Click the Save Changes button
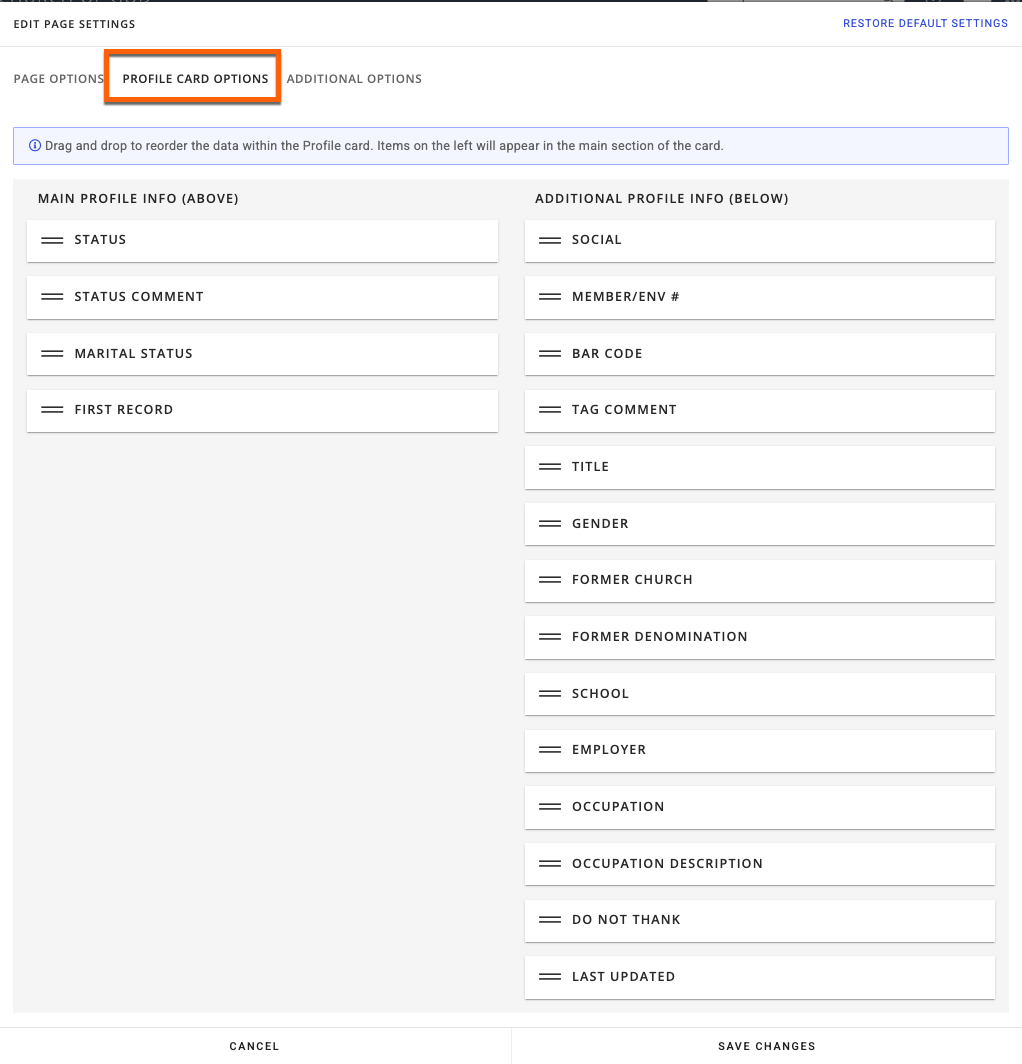This screenshot has width=1022, height=1064. (766, 1046)
